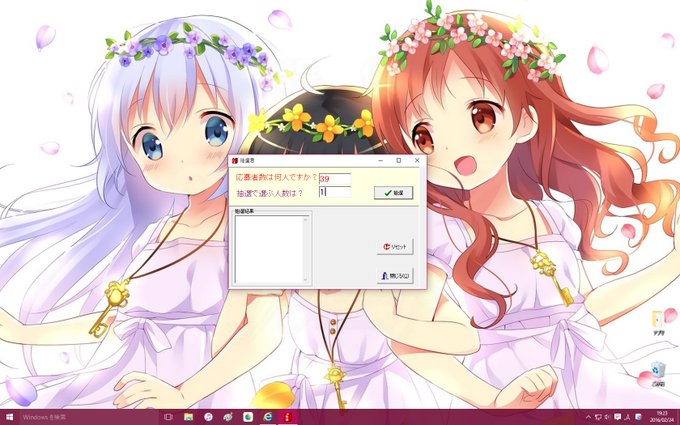Click the red app icon in dialog title bar

(x=235, y=161)
